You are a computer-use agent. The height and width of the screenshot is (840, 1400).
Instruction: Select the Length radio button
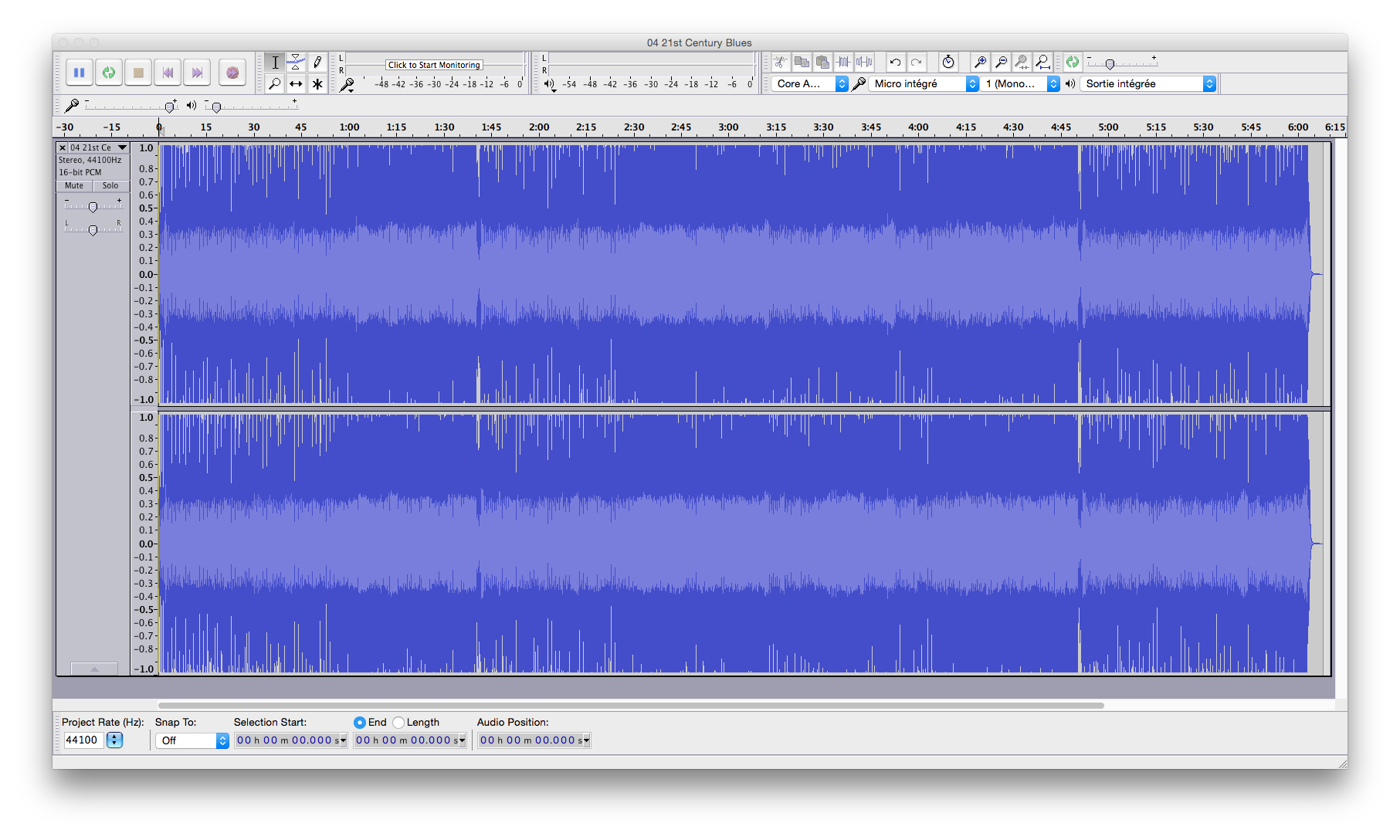[x=398, y=722]
